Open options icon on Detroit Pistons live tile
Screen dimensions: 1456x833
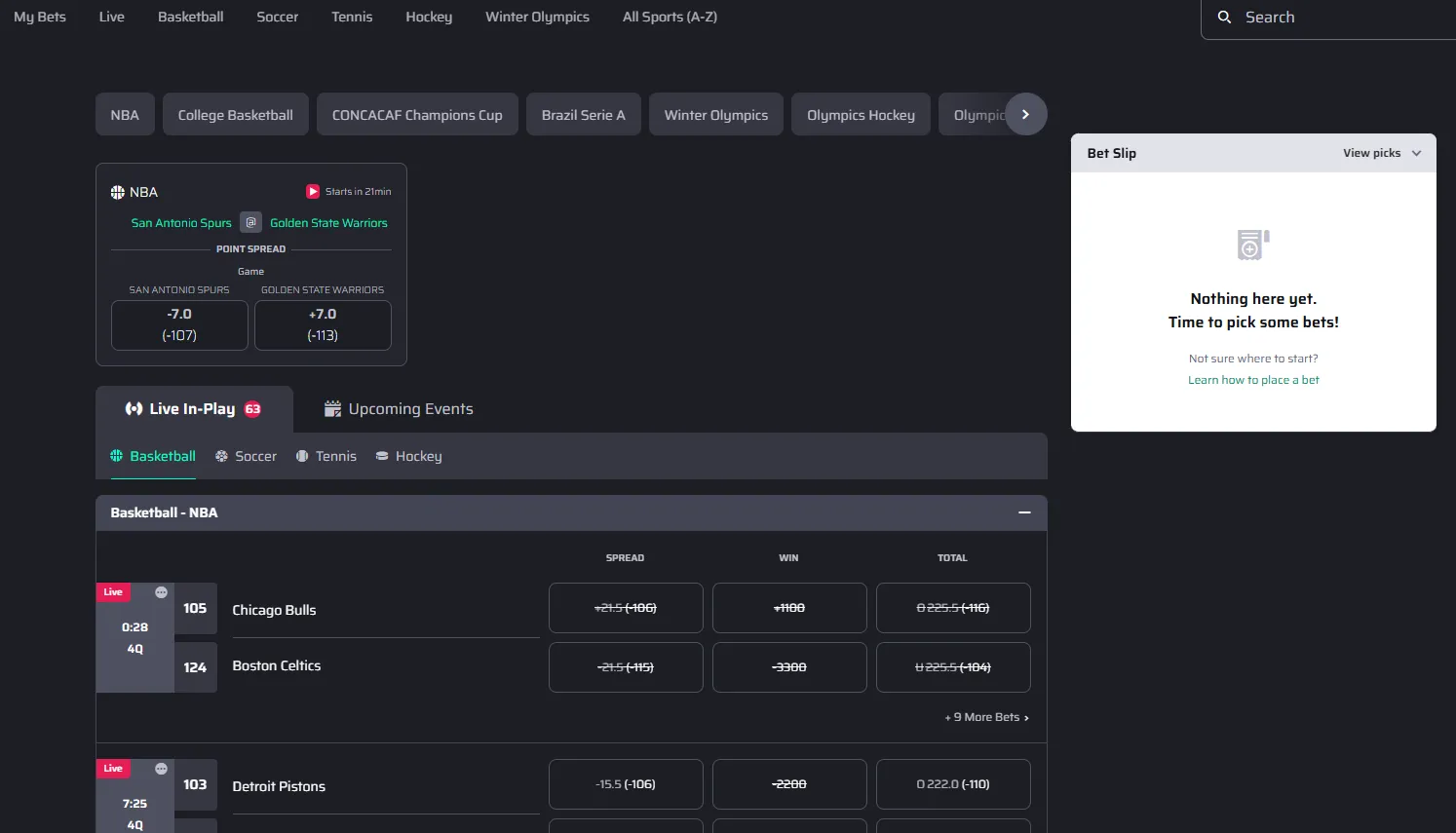(x=162, y=769)
